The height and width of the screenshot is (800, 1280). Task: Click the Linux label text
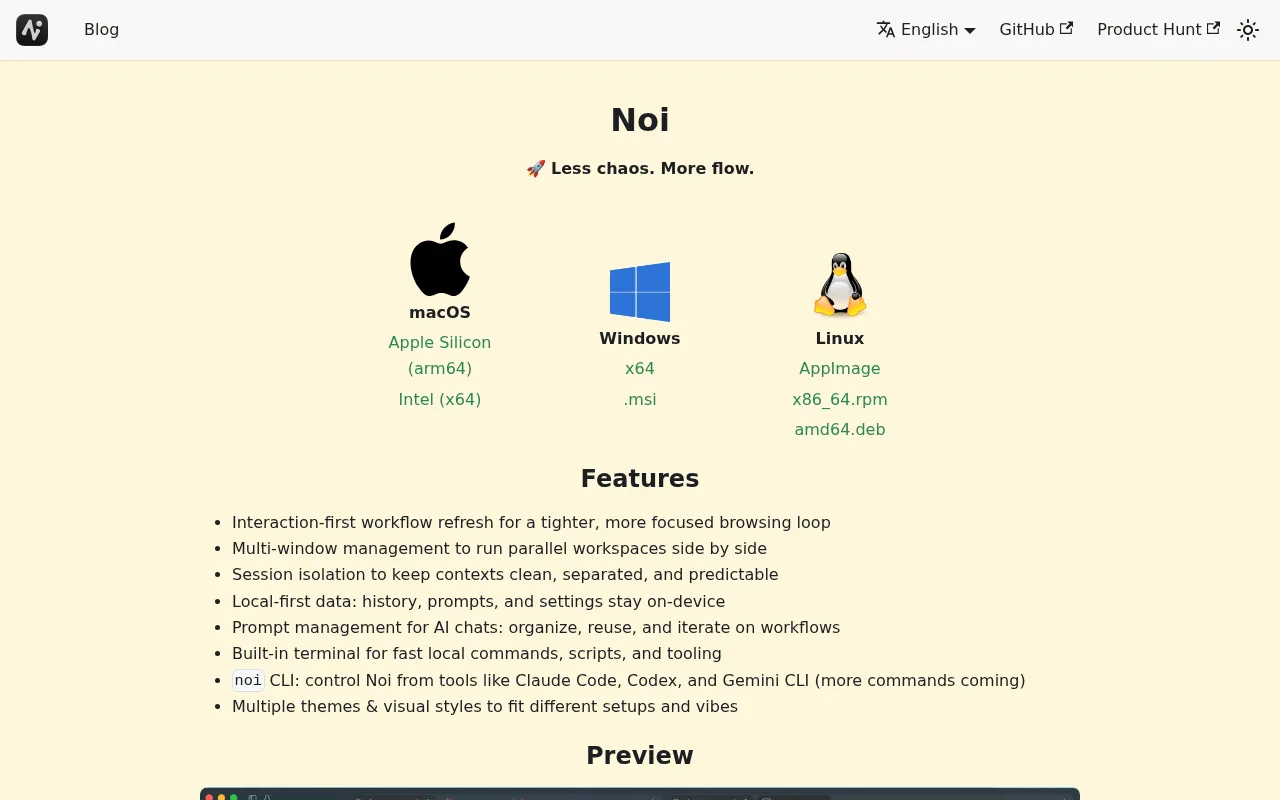(x=840, y=338)
